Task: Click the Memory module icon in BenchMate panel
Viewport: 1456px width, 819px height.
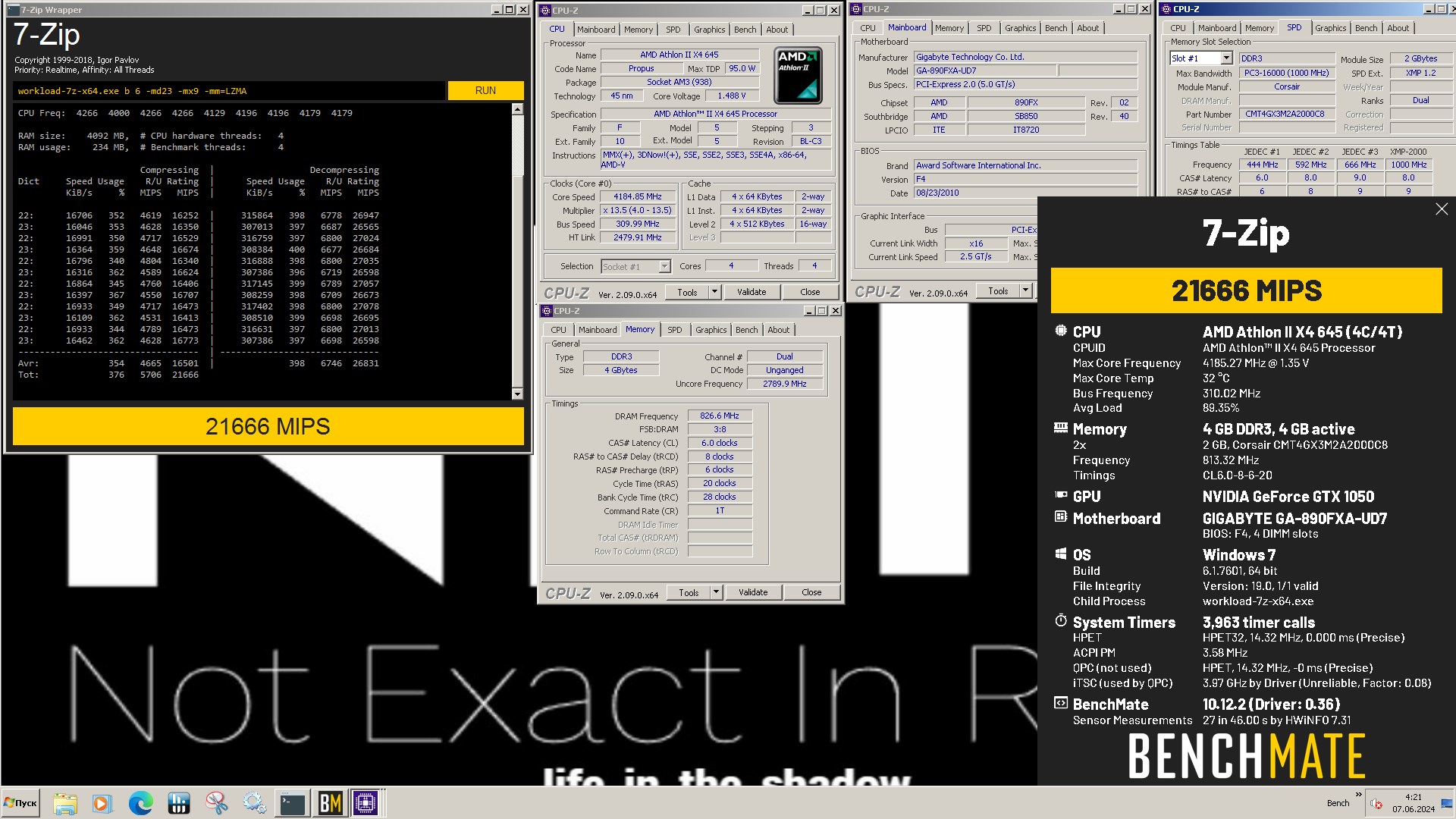Action: tap(1061, 428)
